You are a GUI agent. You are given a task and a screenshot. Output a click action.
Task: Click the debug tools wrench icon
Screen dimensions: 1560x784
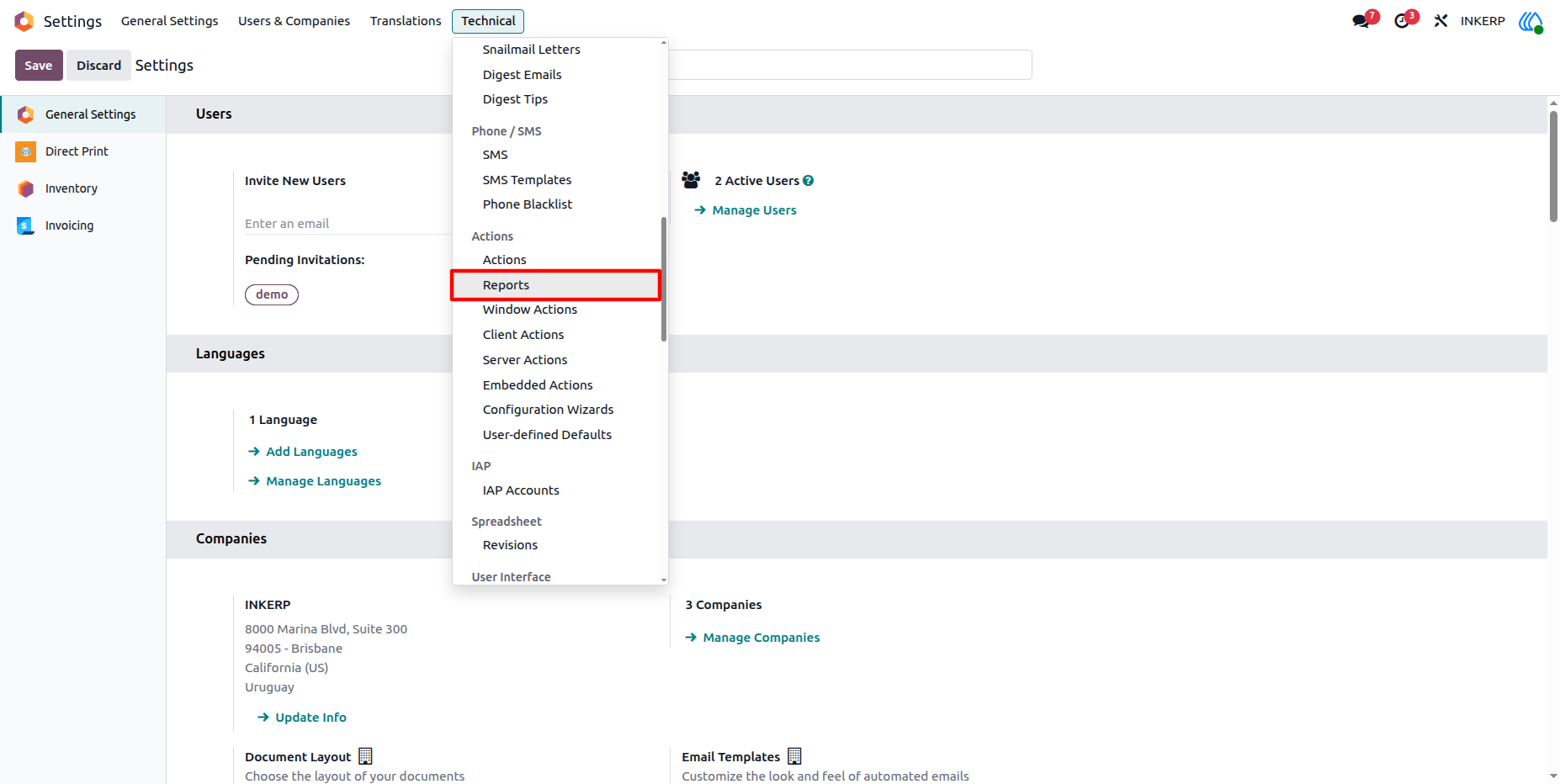(x=1441, y=21)
